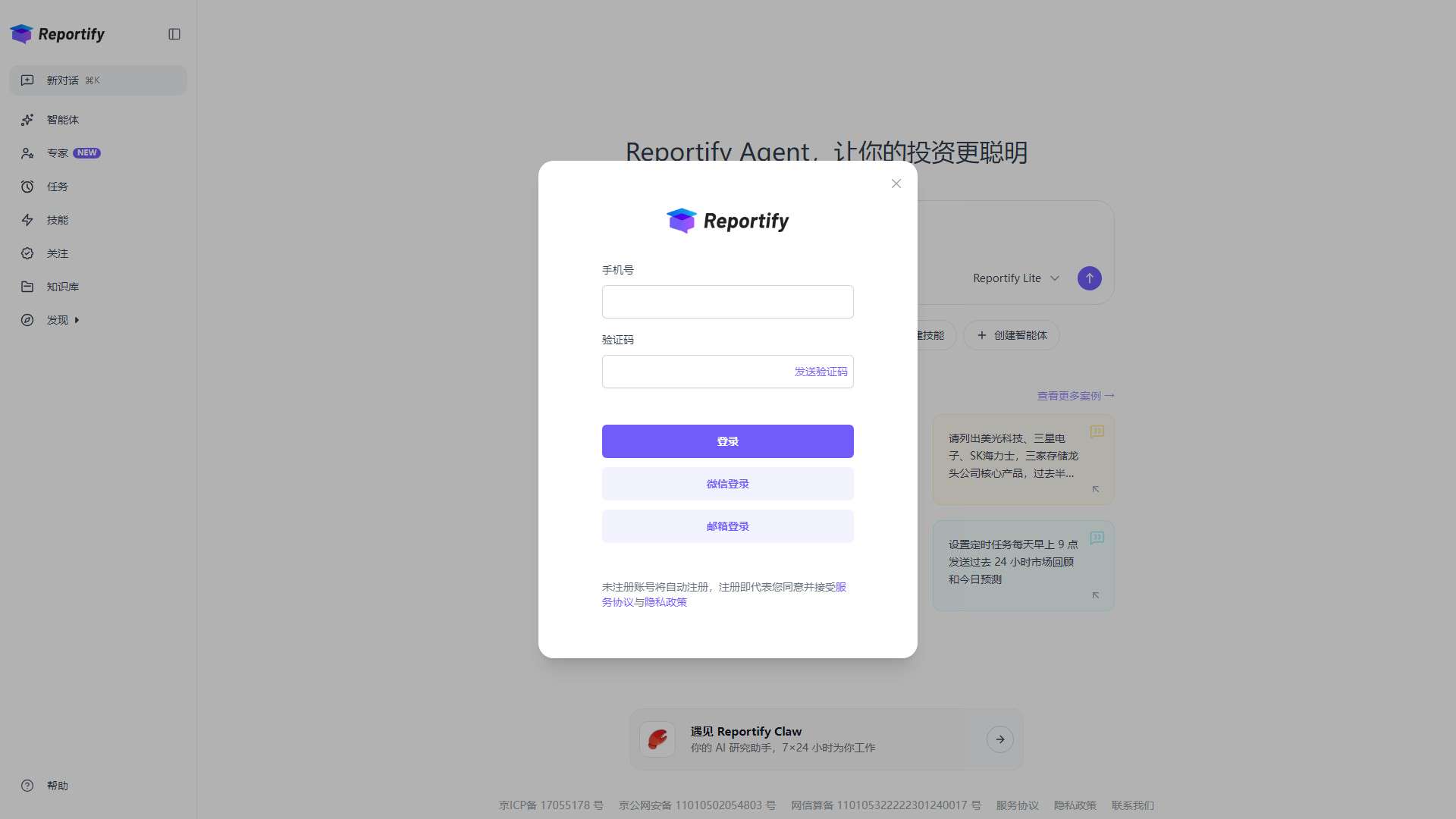Image resolution: width=1456 pixels, height=819 pixels.
Task: Click the purple 登录 button
Action: click(728, 441)
